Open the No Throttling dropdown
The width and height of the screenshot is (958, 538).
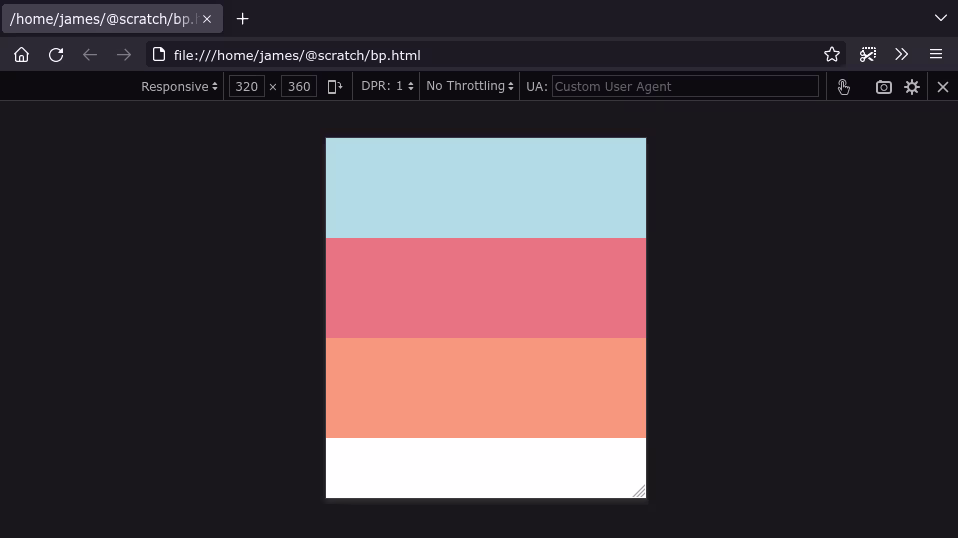(x=469, y=86)
